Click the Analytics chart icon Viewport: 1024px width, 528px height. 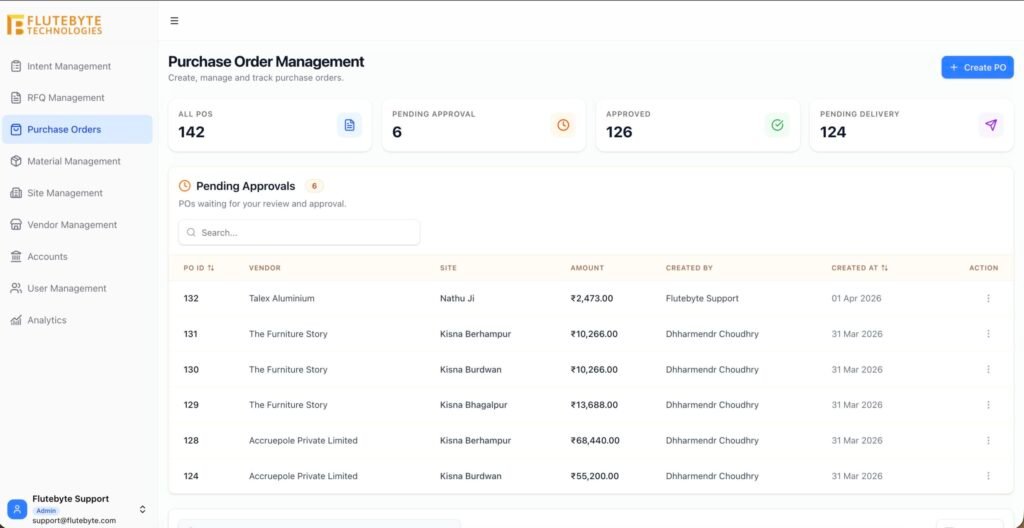(x=16, y=320)
